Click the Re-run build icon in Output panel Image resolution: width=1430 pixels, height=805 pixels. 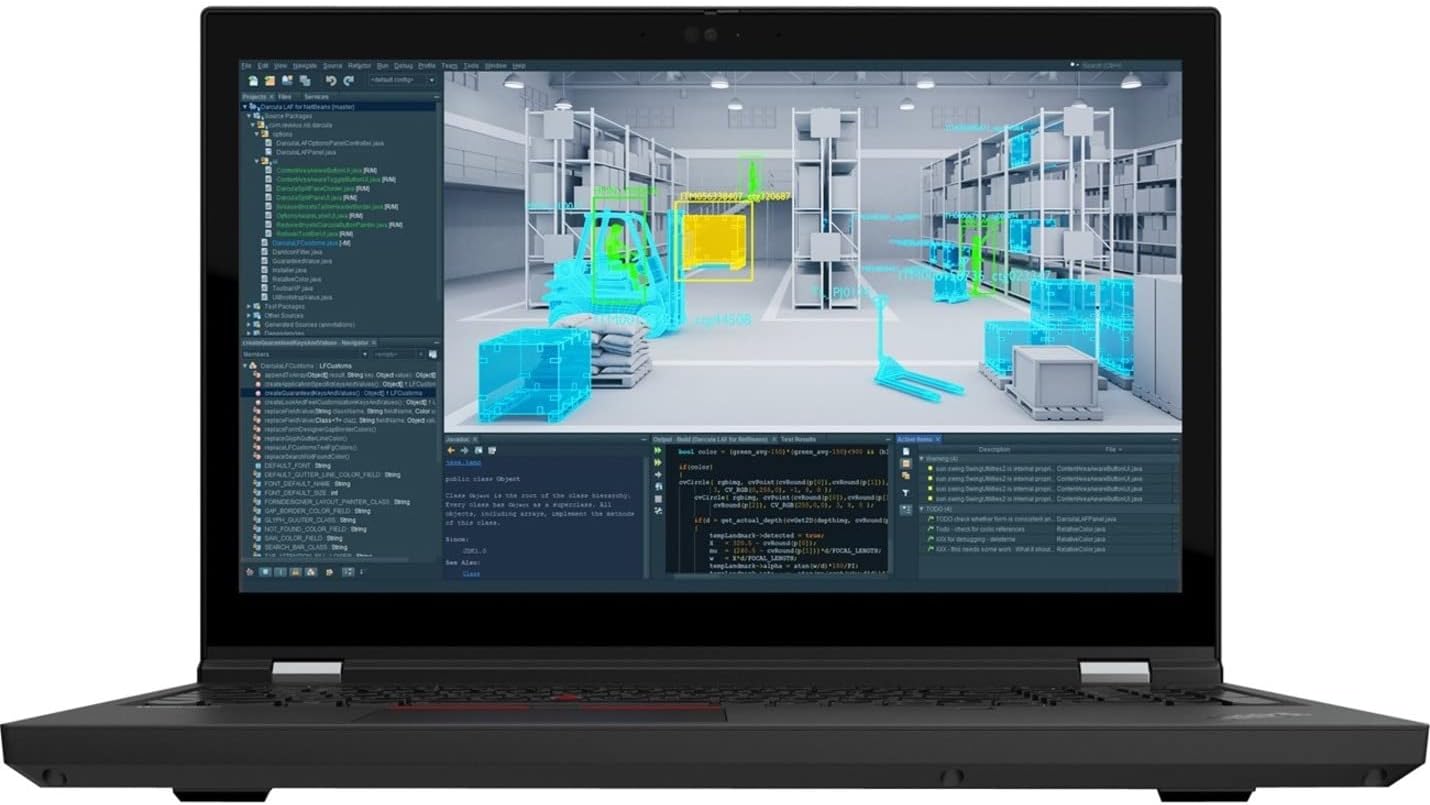point(658,451)
